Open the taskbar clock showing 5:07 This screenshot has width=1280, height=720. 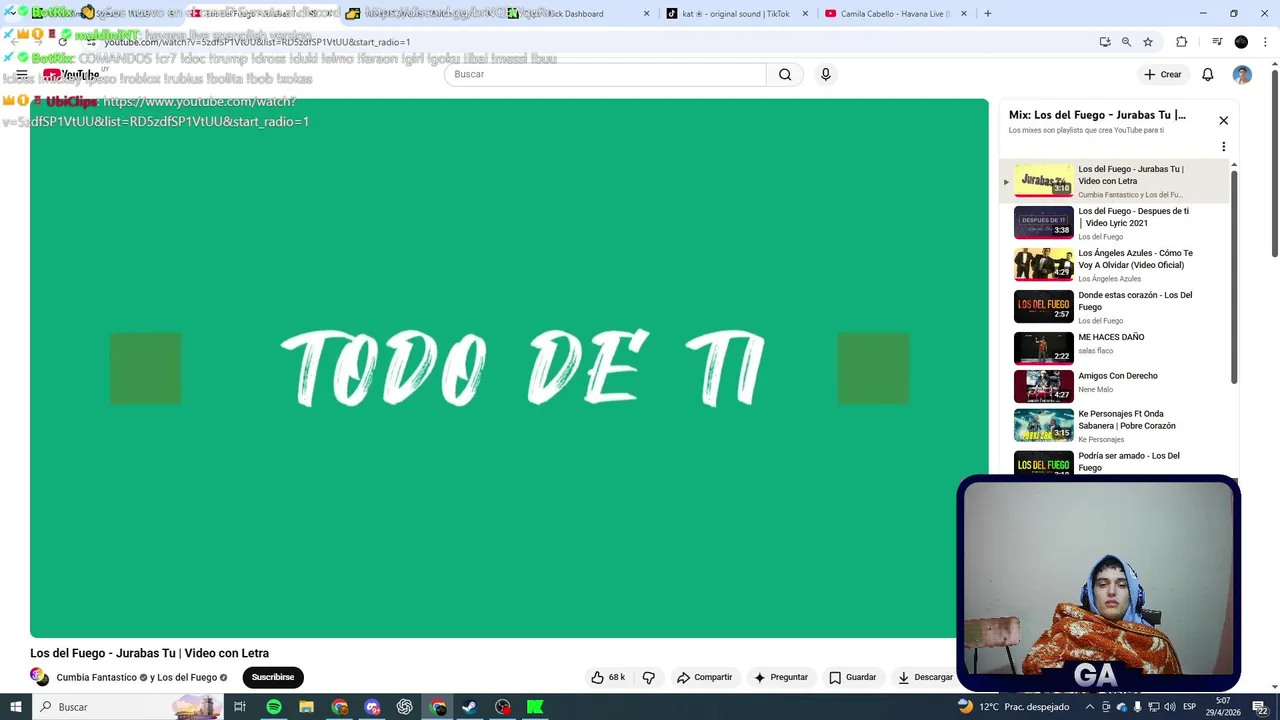1223,706
